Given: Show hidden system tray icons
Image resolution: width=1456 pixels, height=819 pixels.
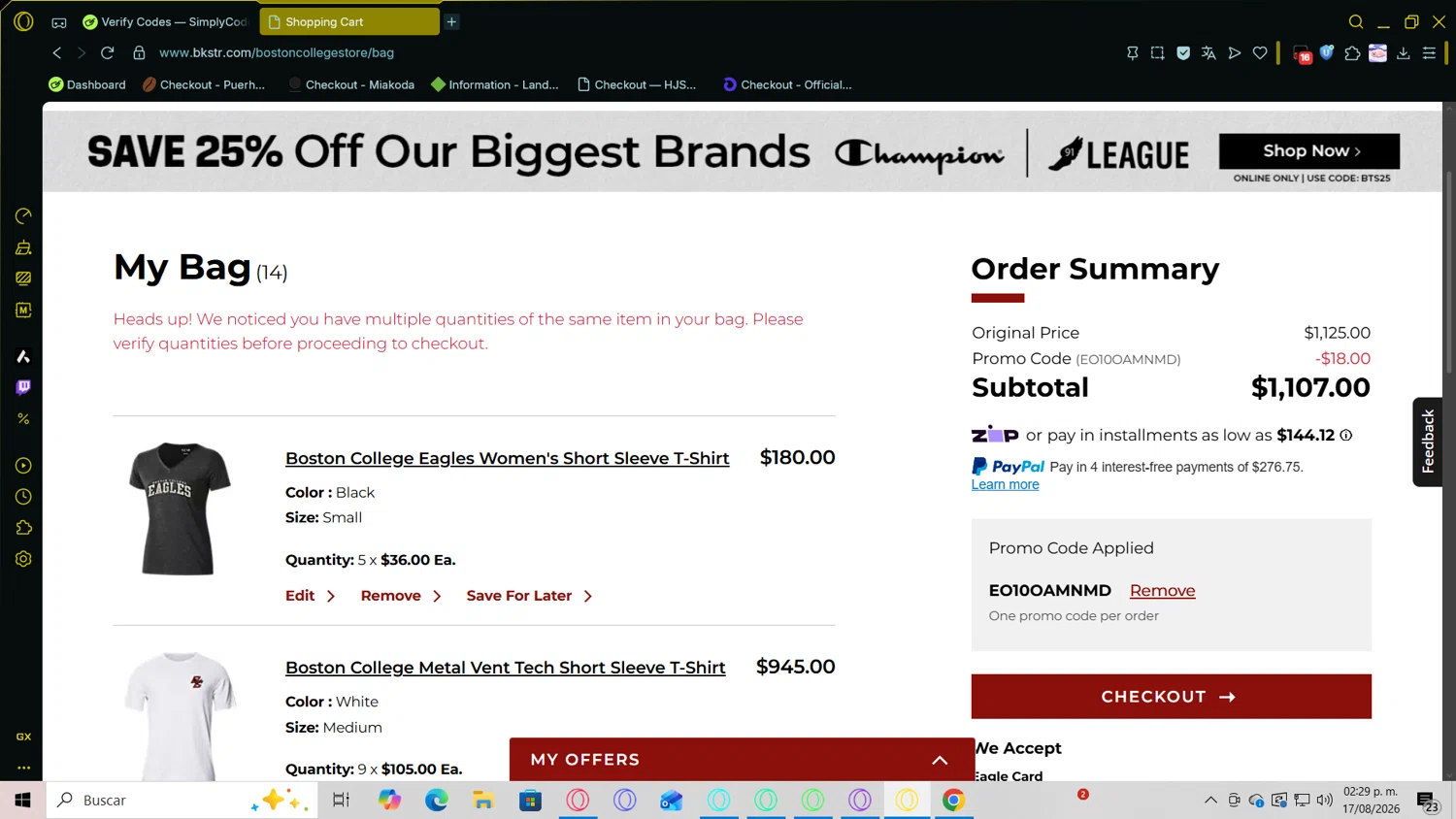Looking at the screenshot, I should (1210, 801).
